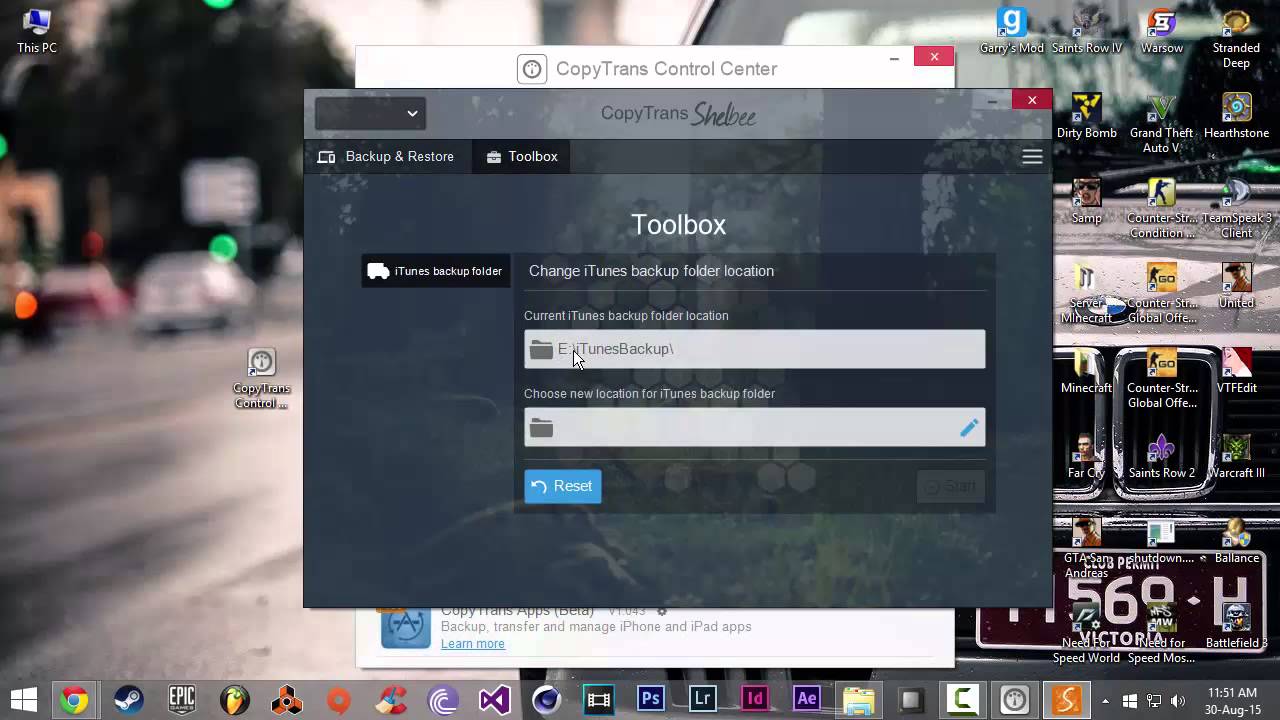The height and width of the screenshot is (720, 1280).
Task: Switch to CopyTrans Control Center taskbar button
Action: pyautogui.click(x=1015, y=700)
